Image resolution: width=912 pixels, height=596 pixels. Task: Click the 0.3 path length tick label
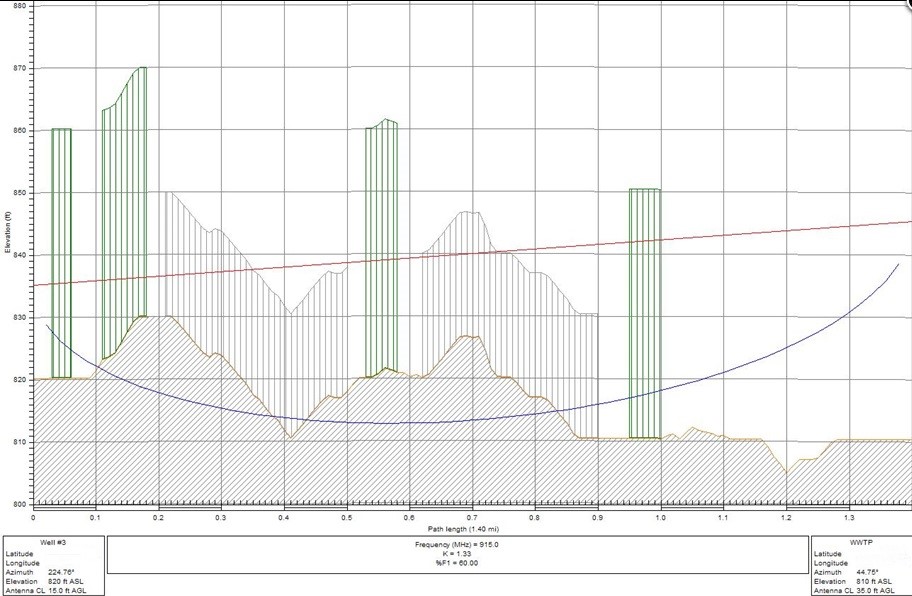pyautogui.click(x=221, y=518)
